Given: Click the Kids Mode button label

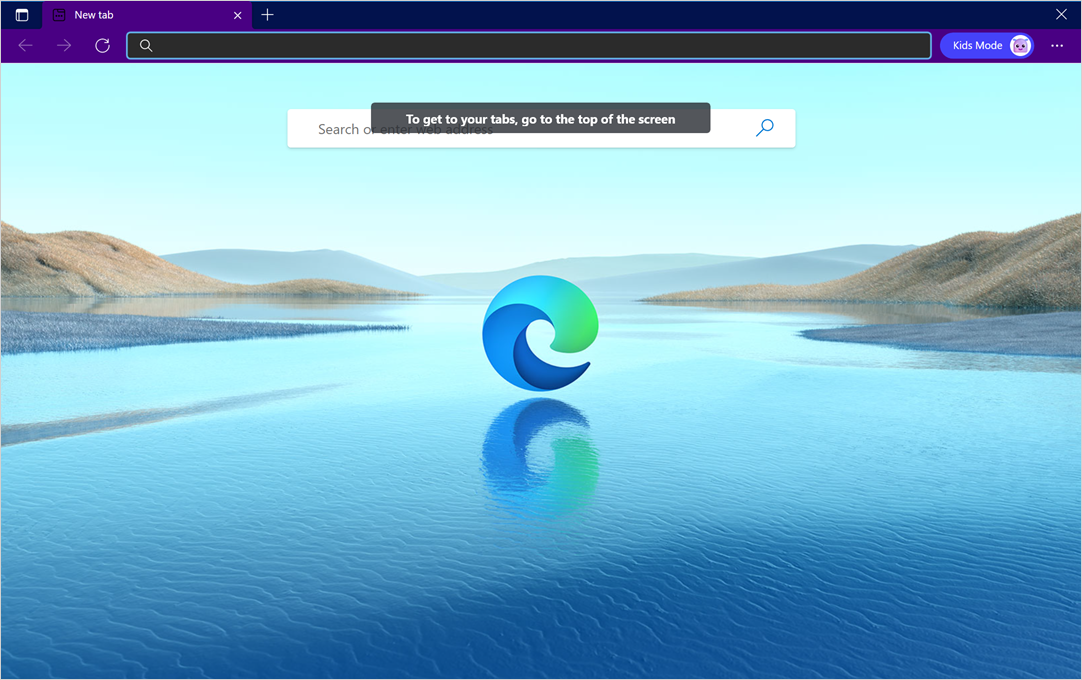Looking at the screenshot, I should pyautogui.click(x=976, y=45).
